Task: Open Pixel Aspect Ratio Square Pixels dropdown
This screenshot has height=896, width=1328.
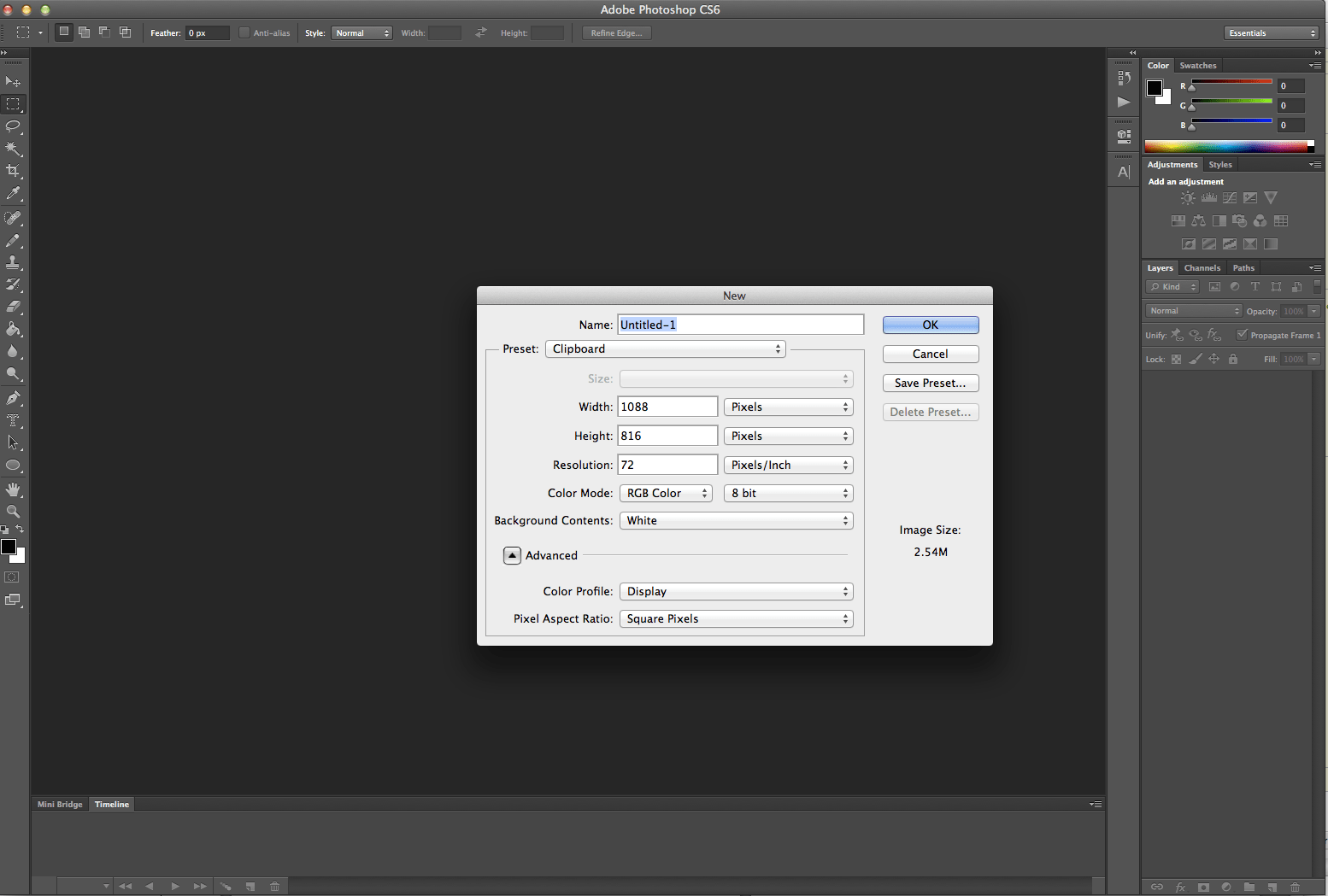Action: click(x=736, y=618)
